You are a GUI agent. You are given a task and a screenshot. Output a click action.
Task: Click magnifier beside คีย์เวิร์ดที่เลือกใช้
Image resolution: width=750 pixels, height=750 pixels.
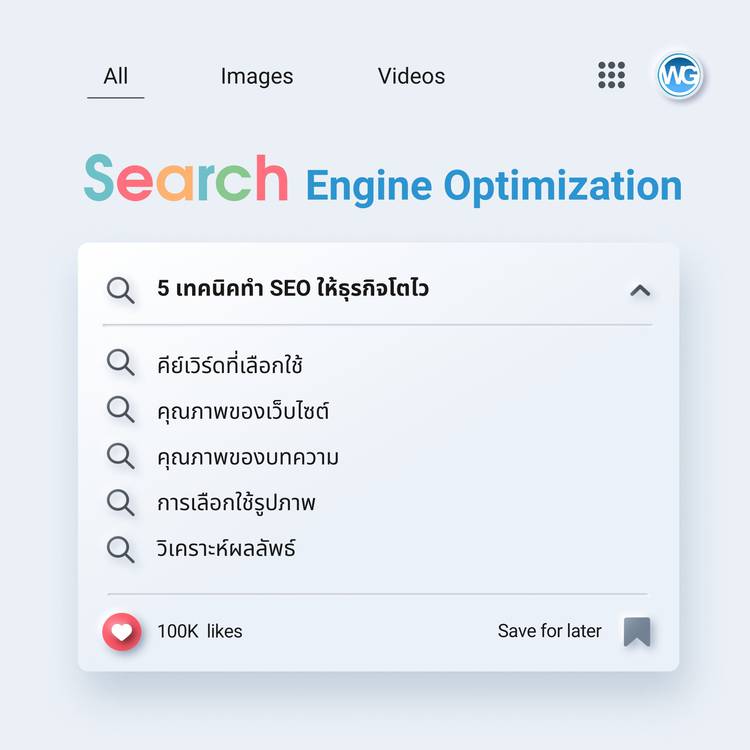(121, 363)
